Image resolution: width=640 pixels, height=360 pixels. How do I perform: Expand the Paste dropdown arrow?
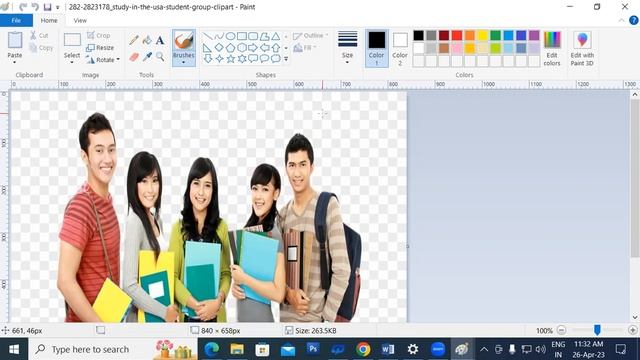[15, 62]
